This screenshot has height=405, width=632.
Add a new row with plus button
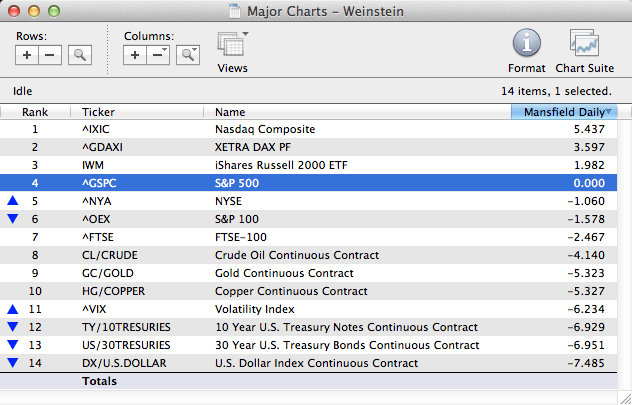pyautogui.click(x=28, y=54)
